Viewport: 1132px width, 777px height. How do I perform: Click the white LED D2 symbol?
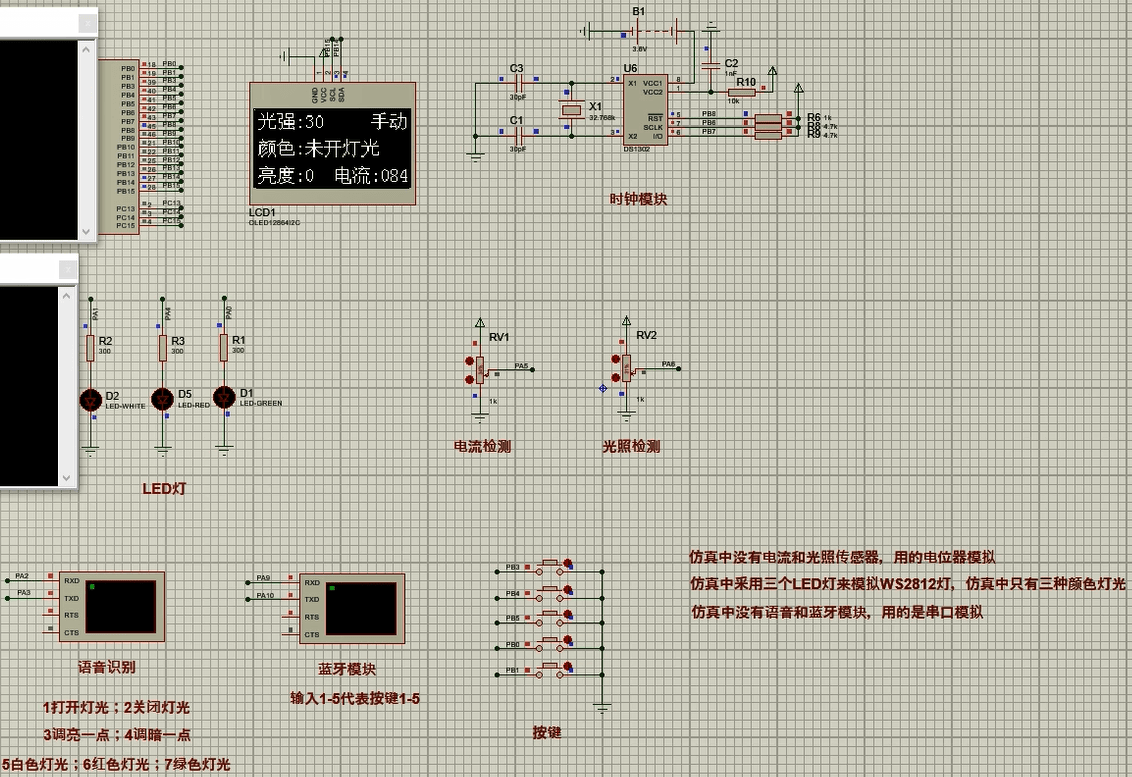91,400
